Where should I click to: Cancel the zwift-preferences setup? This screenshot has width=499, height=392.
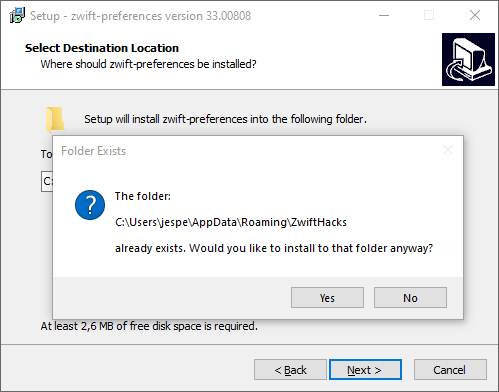[x=450, y=369]
